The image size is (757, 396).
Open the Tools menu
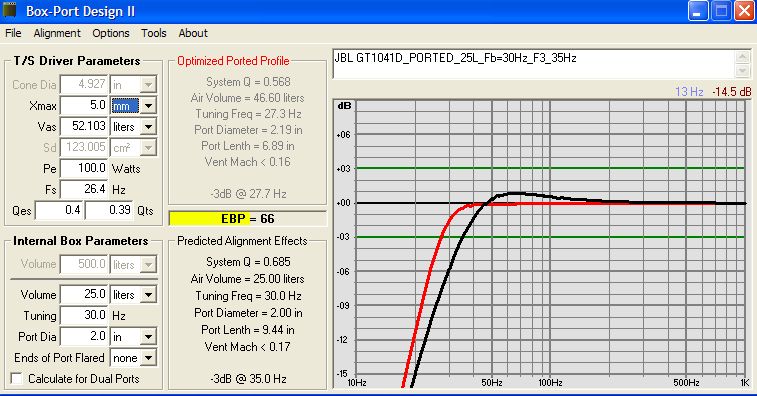pyautogui.click(x=154, y=33)
